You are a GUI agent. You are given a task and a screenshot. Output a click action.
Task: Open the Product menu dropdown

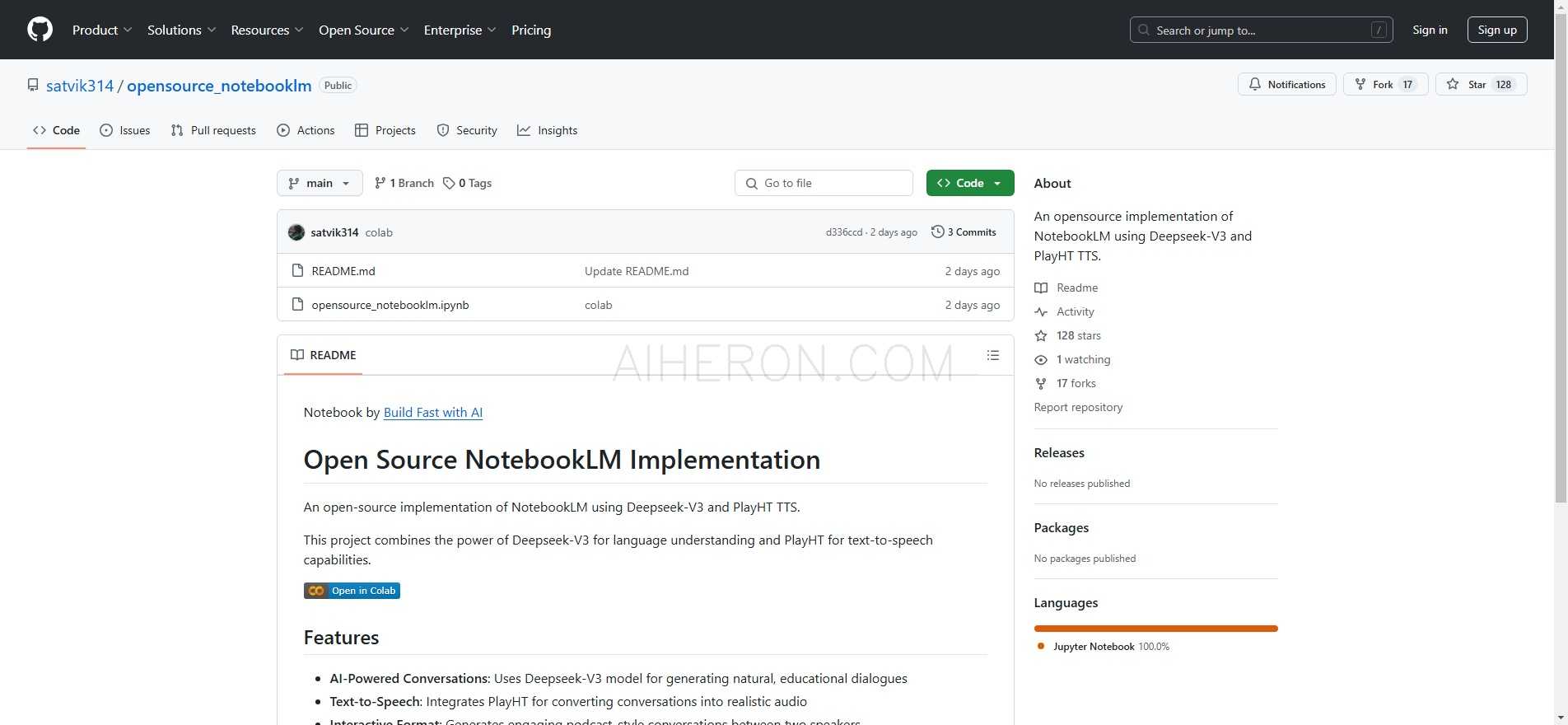(101, 30)
